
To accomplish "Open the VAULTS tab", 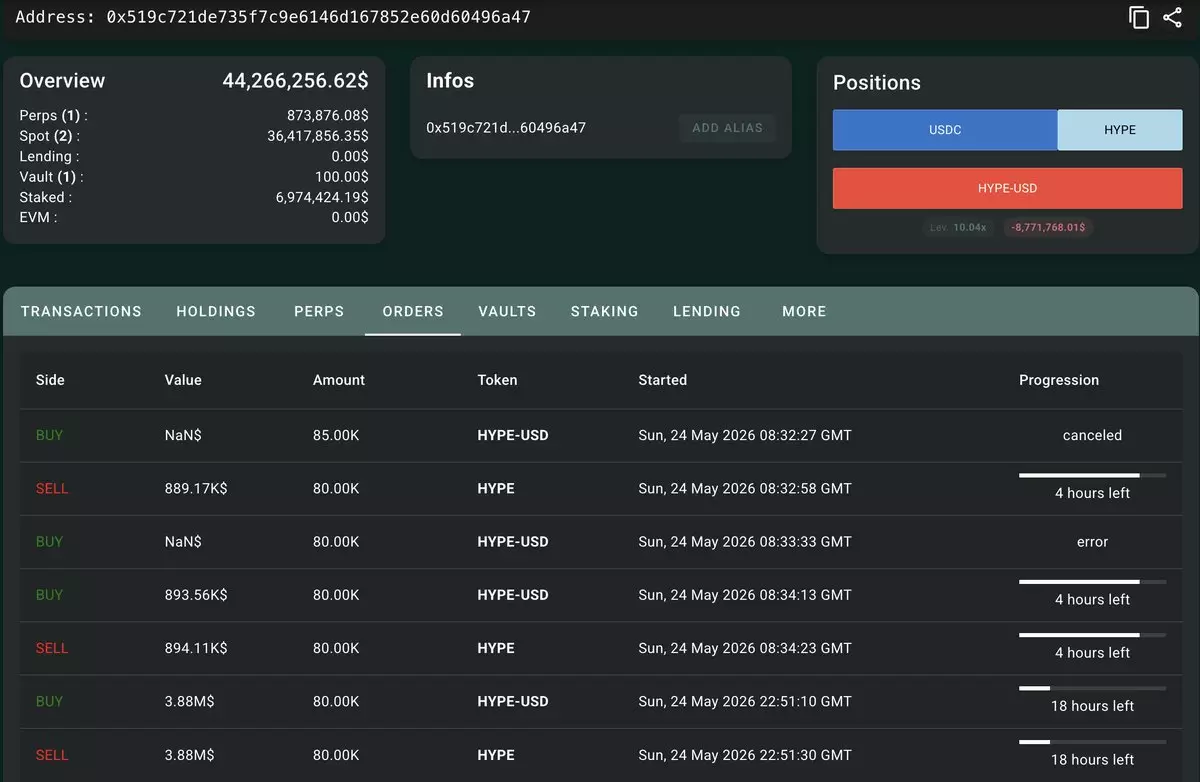I will click(507, 311).
